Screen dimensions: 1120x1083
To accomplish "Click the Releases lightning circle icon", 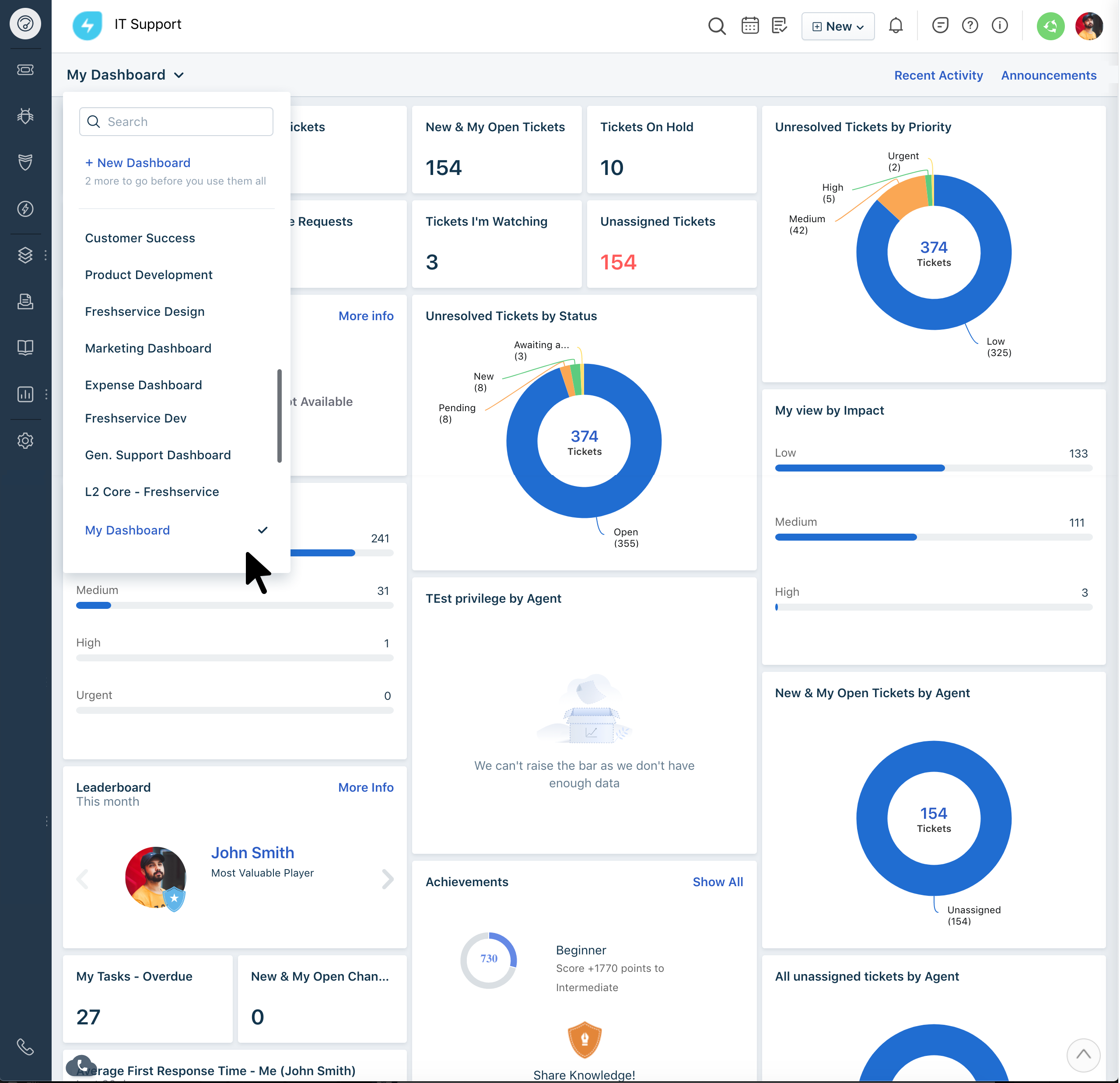I will point(25,209).
